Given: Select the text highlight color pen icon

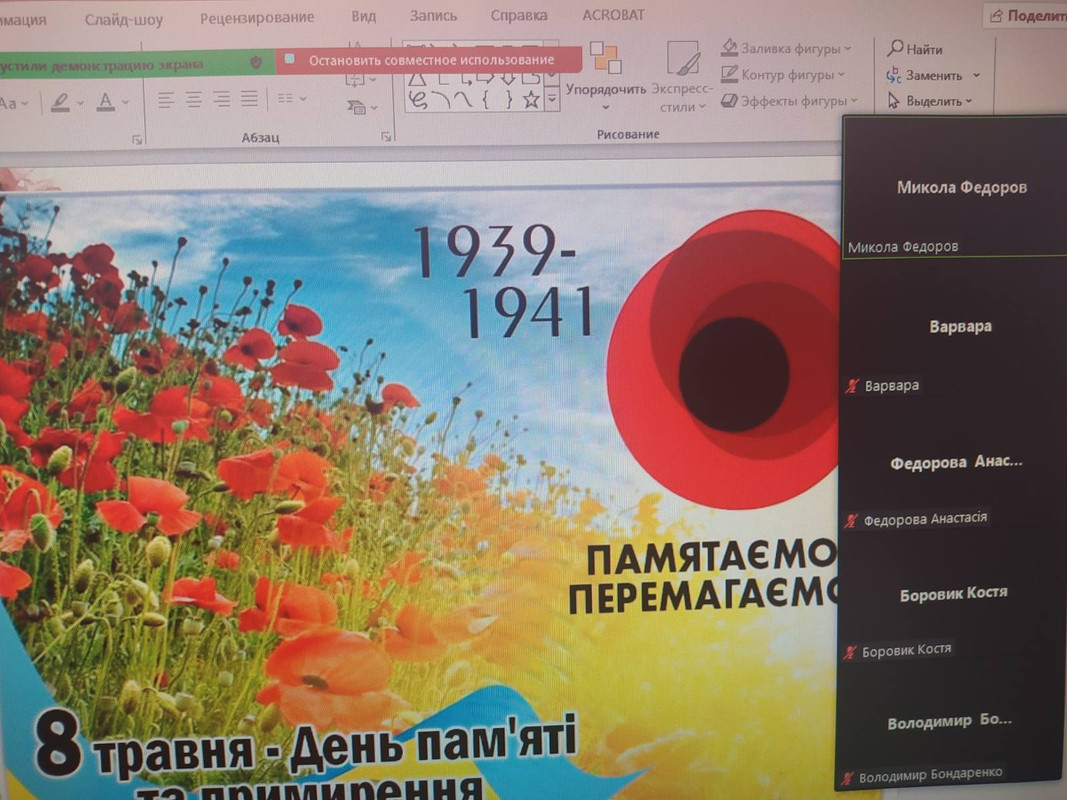Looking at the screenshot, I should pyautogui.click(x=60, y=103).
